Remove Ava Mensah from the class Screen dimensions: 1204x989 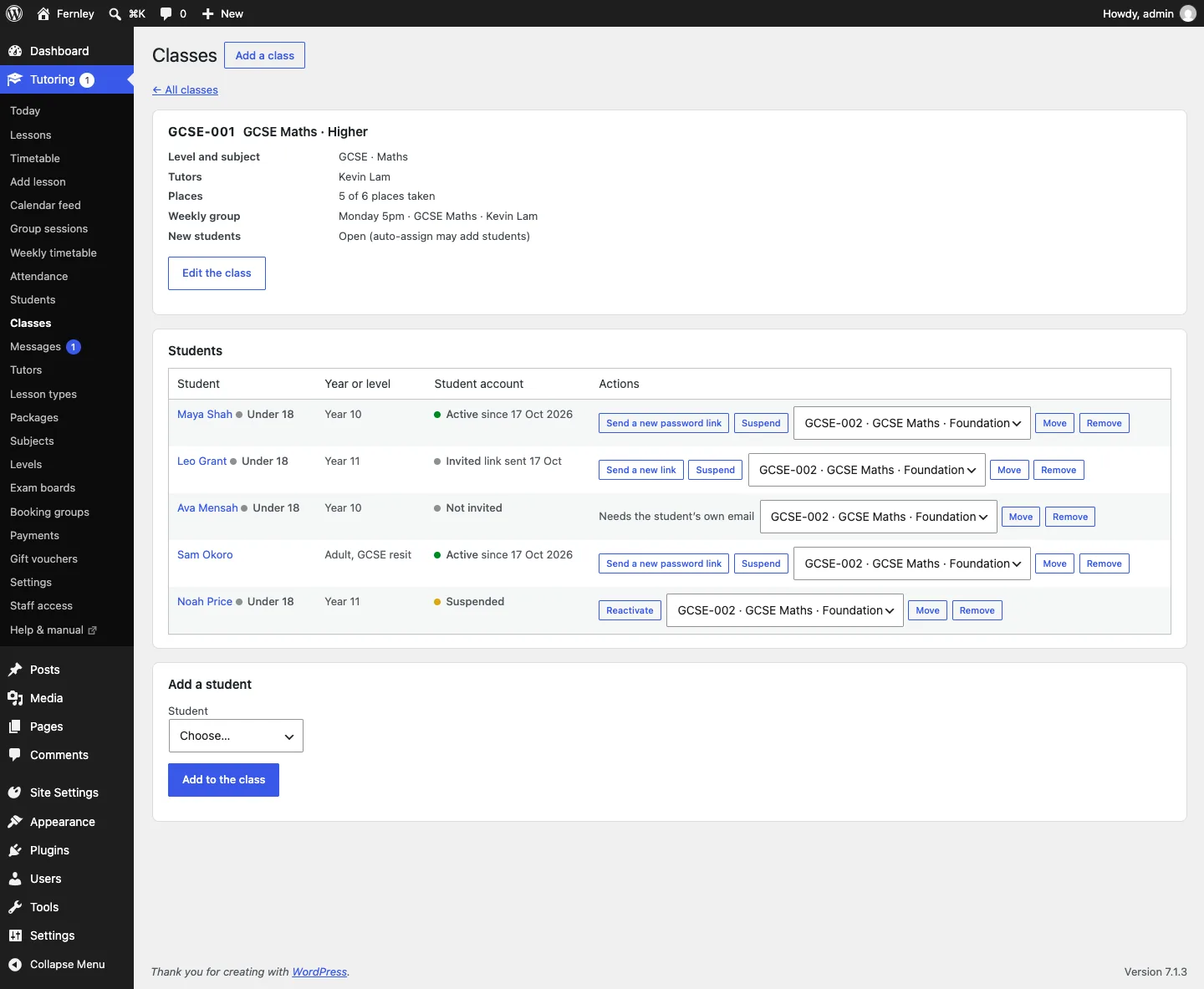[1070, 517]
